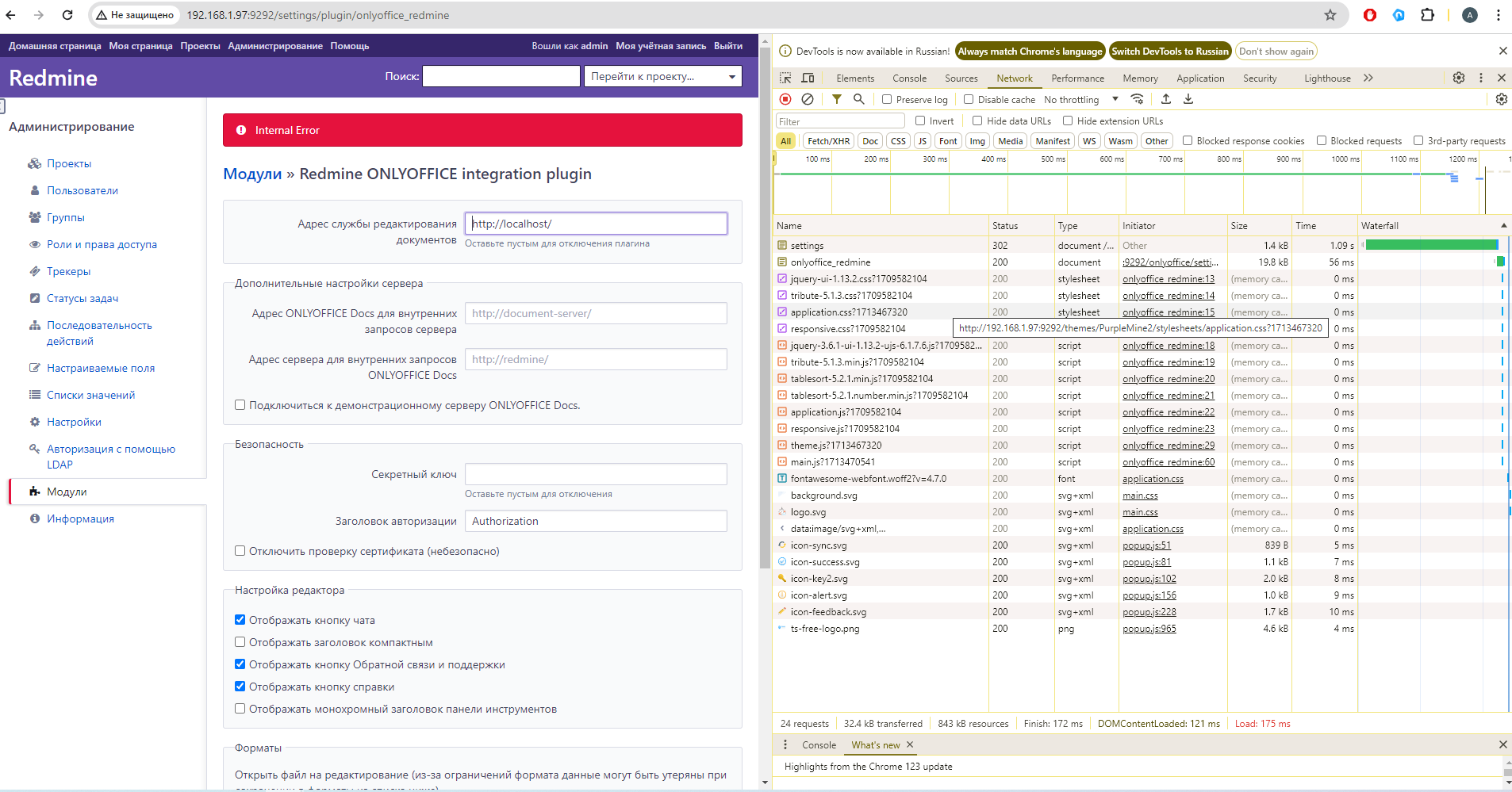Click the network Filter text box

click(840, 121)
